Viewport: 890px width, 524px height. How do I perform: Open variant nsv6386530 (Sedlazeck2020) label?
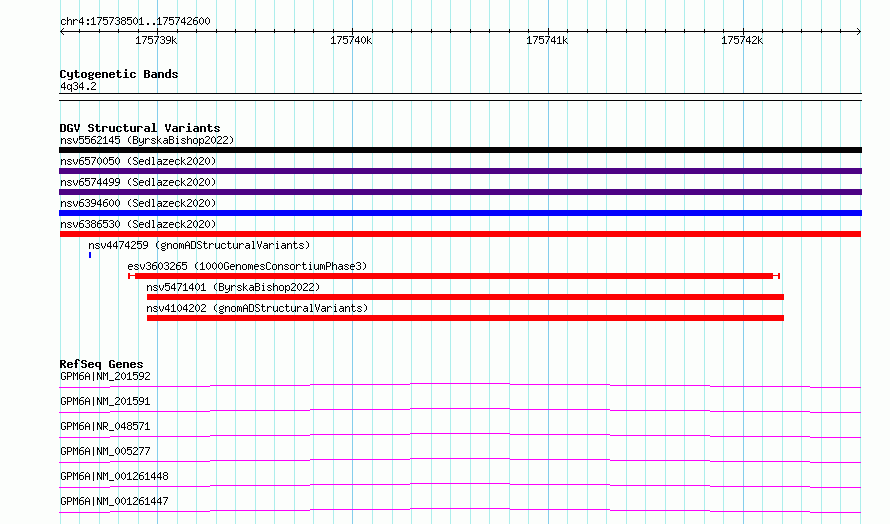click(x=138, y=224)
